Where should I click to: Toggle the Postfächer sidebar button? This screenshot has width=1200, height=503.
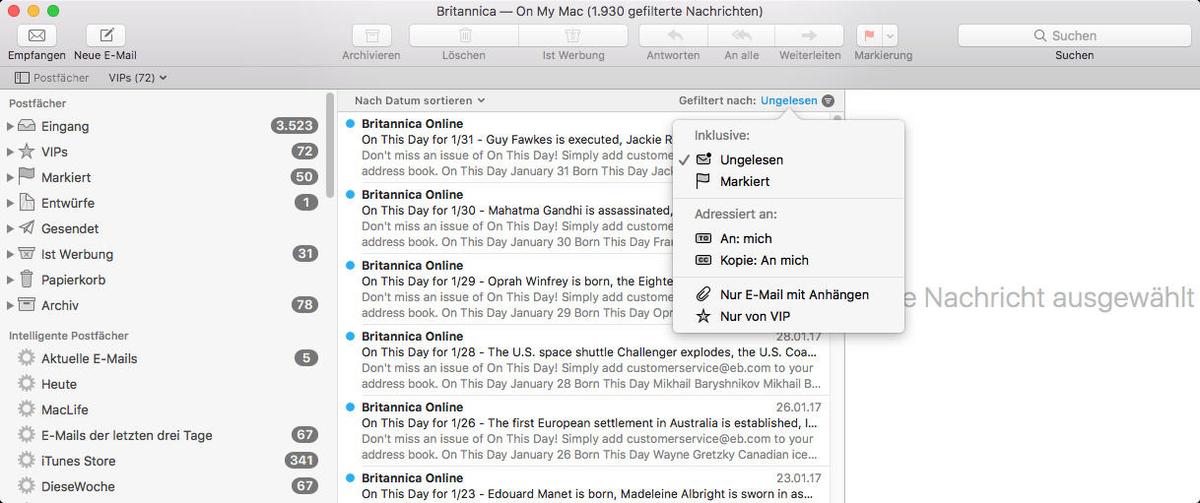(x=52, y=77)
